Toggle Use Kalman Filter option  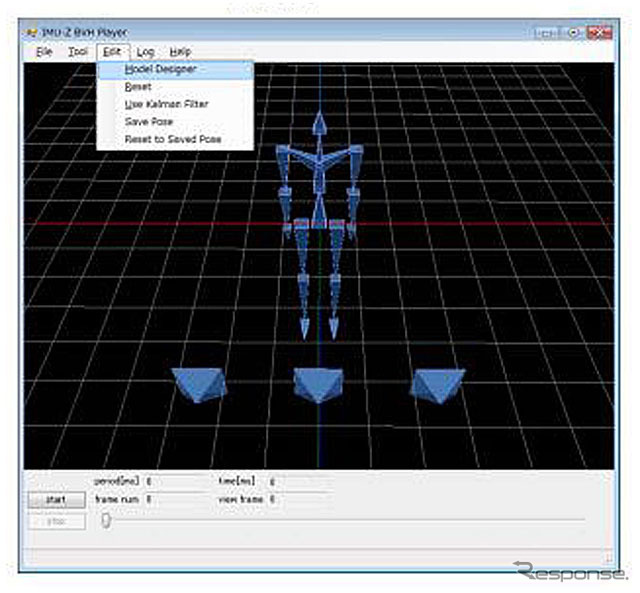(x=166, y=104)
